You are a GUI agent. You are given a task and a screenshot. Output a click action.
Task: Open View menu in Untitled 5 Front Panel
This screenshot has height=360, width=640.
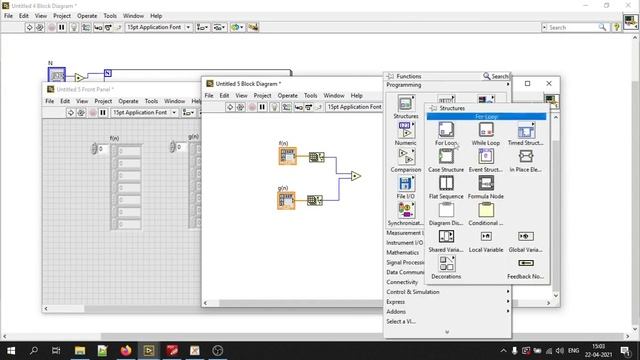click(x=82, y=101)
